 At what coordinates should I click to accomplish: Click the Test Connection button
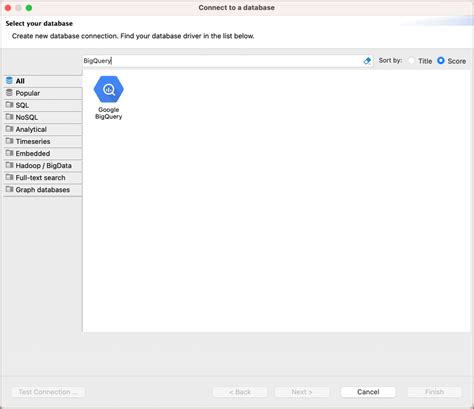coord(48,392)
